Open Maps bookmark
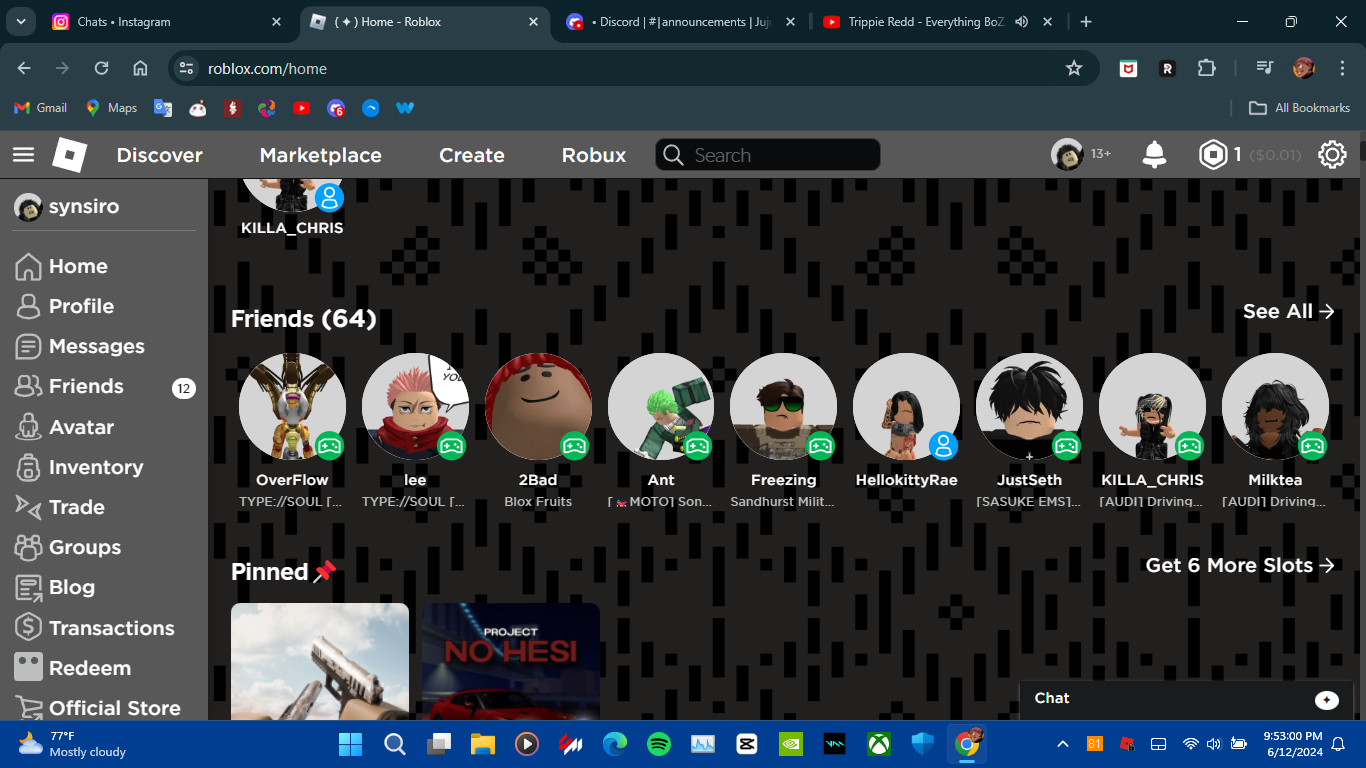Viewport: 1366px width, 768px height. click(111, 108)
